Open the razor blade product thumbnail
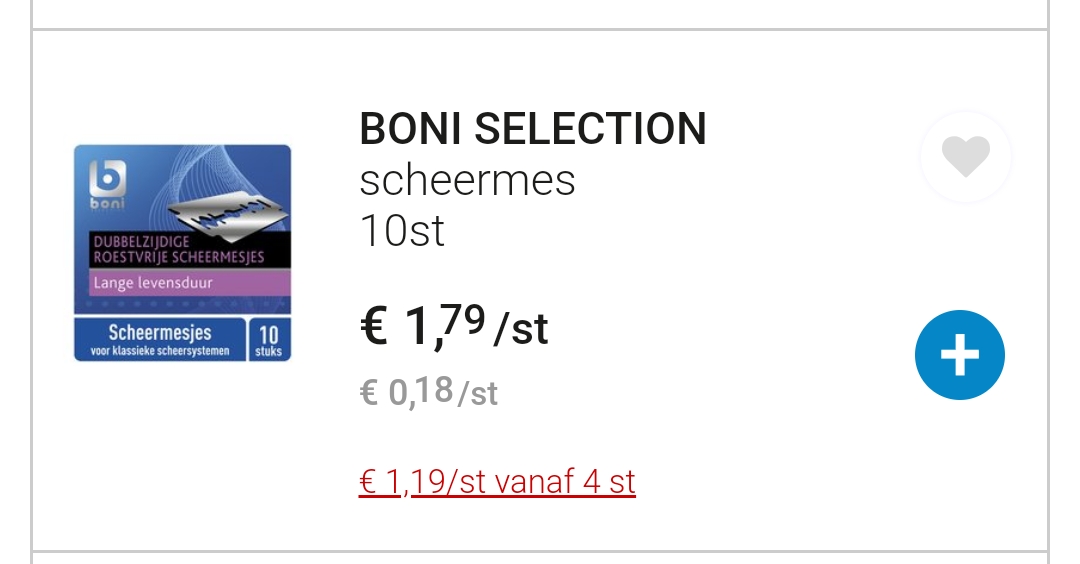 [x=182, y=253]
